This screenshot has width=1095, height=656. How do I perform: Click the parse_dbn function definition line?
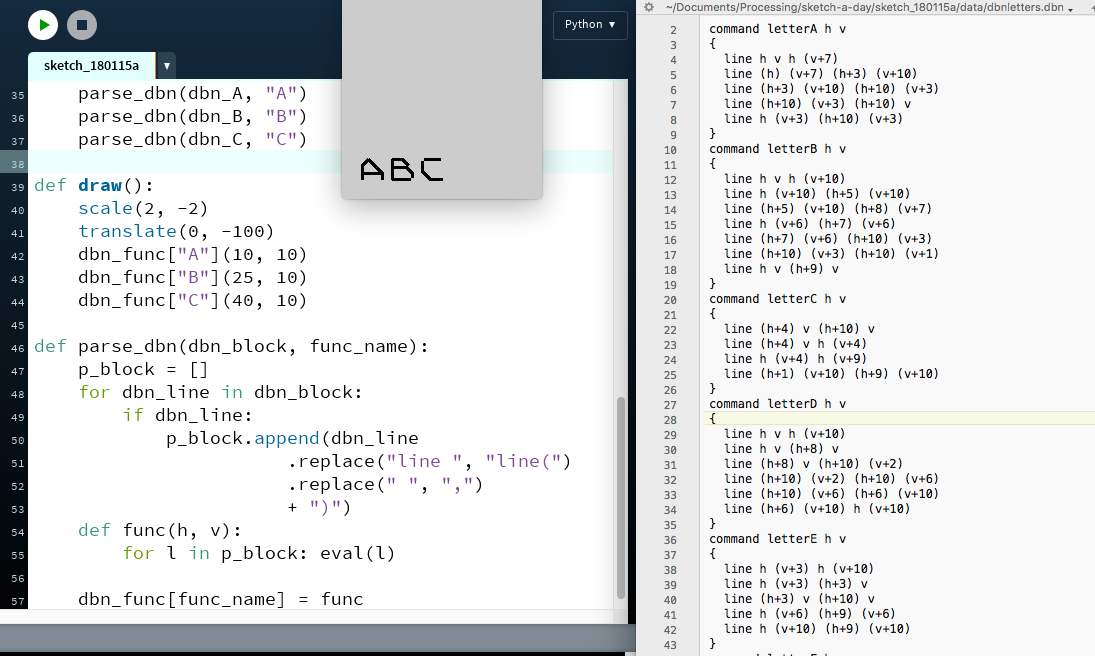pos(230,346)
